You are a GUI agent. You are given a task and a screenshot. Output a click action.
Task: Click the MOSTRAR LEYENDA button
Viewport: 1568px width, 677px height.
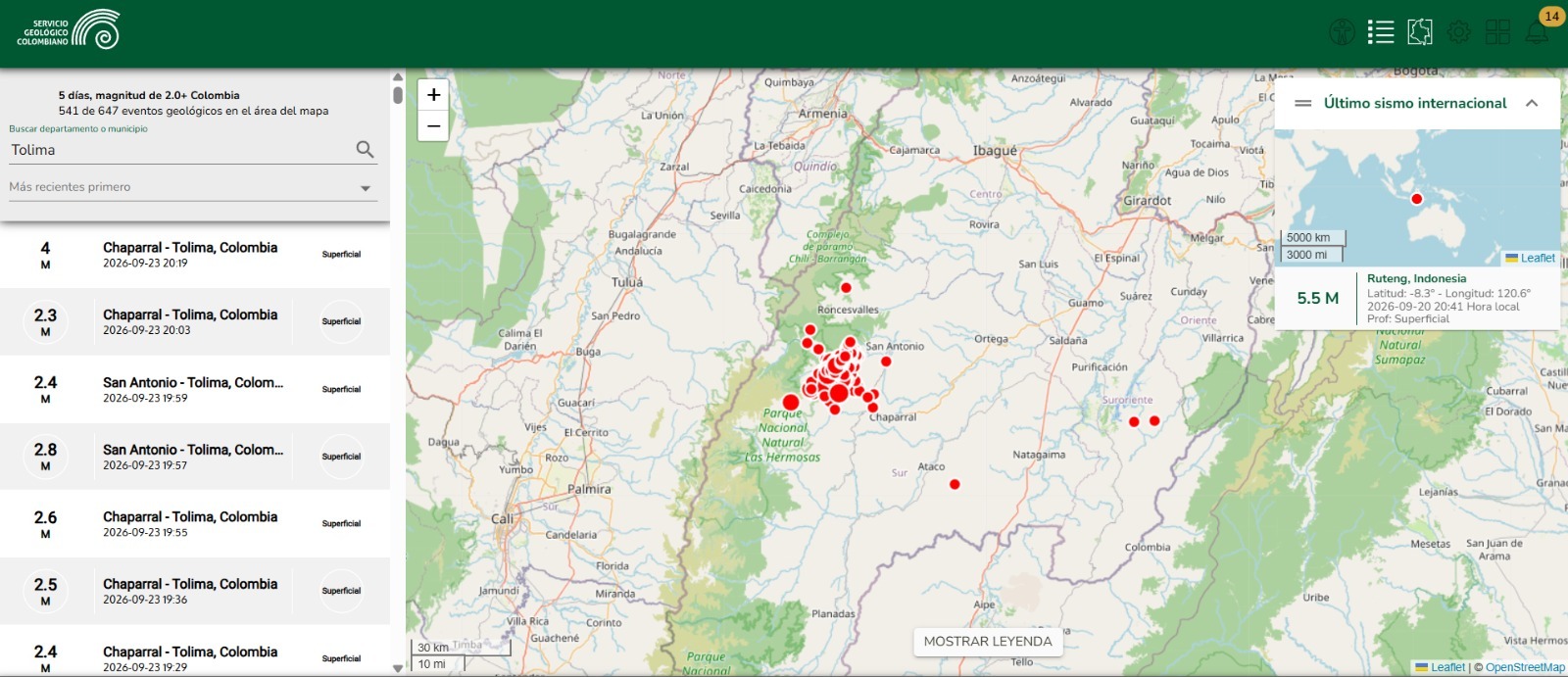(988, 642)
